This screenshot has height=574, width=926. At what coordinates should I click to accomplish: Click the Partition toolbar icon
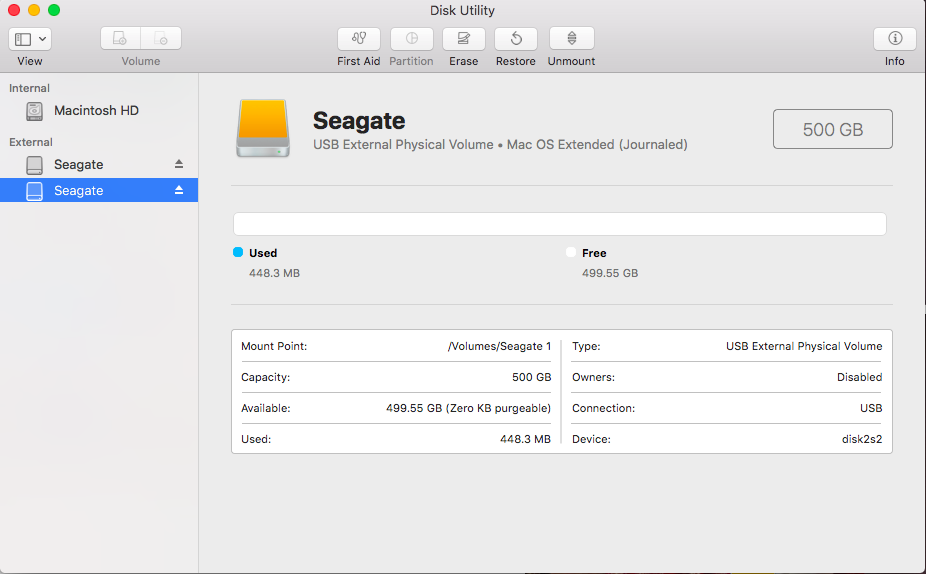tap(412, 38)
